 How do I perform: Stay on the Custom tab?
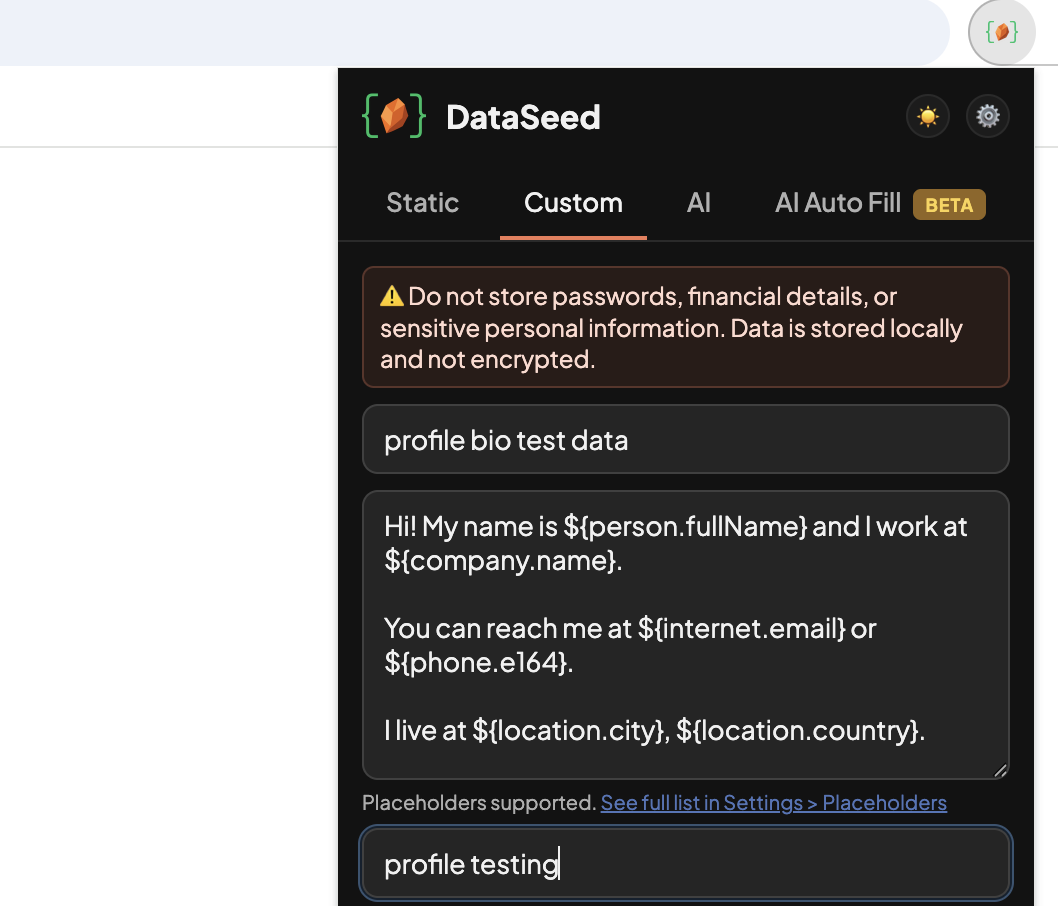tap(573, 203)
